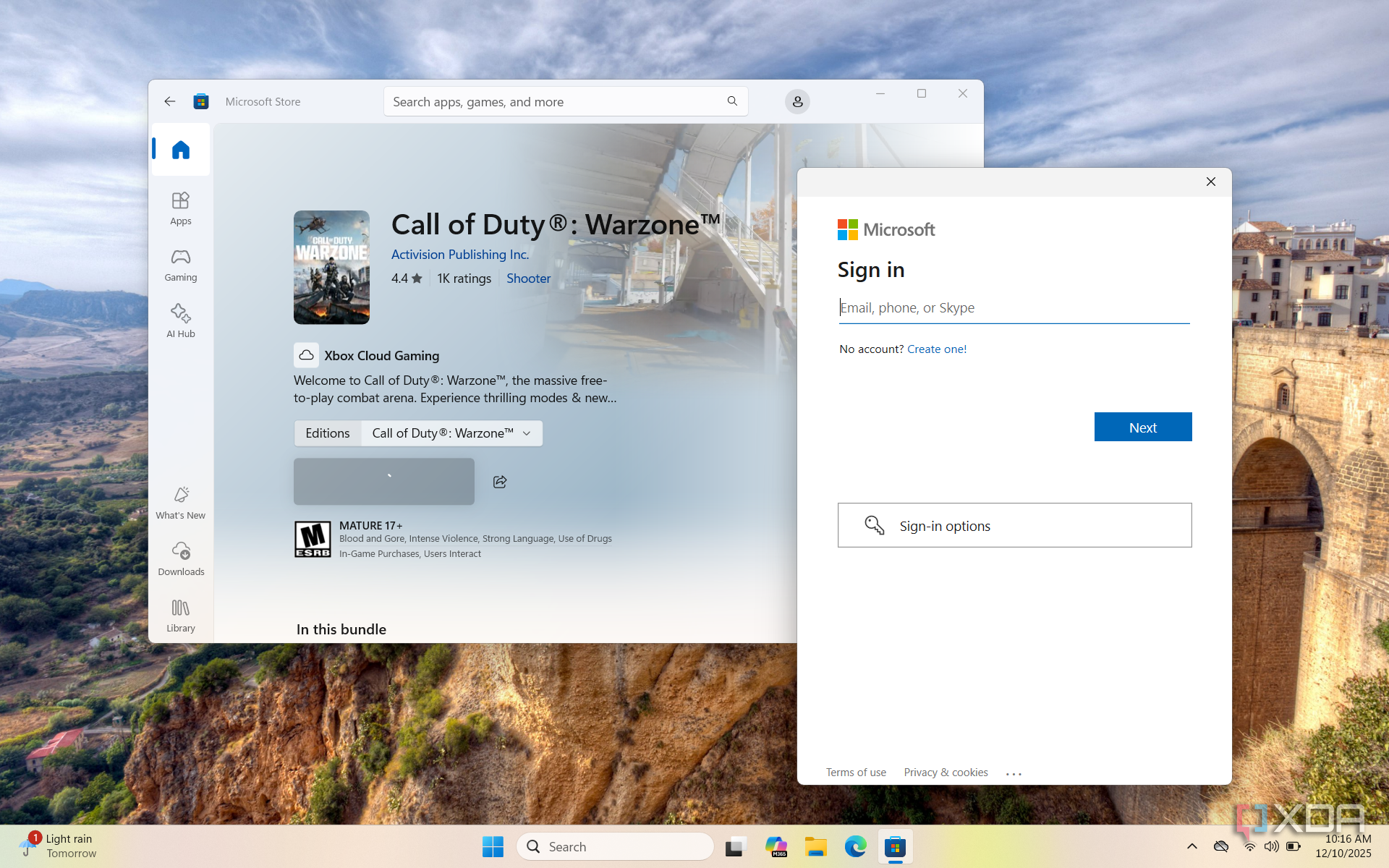1389x868 pixels.
Task: Focus the Email, phone, or Skype field
Action: point(1014,308)
